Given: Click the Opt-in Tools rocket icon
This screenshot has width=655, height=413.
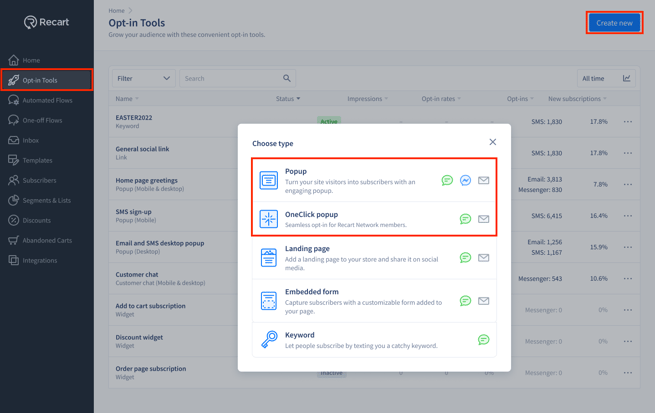Looking at the screenshot, I should point(13,80).
